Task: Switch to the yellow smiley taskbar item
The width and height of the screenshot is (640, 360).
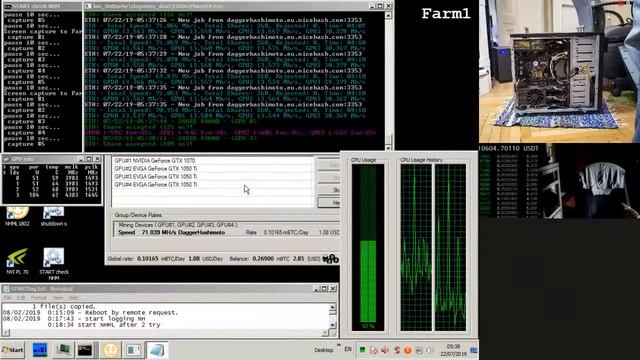Action: [110, 350]
